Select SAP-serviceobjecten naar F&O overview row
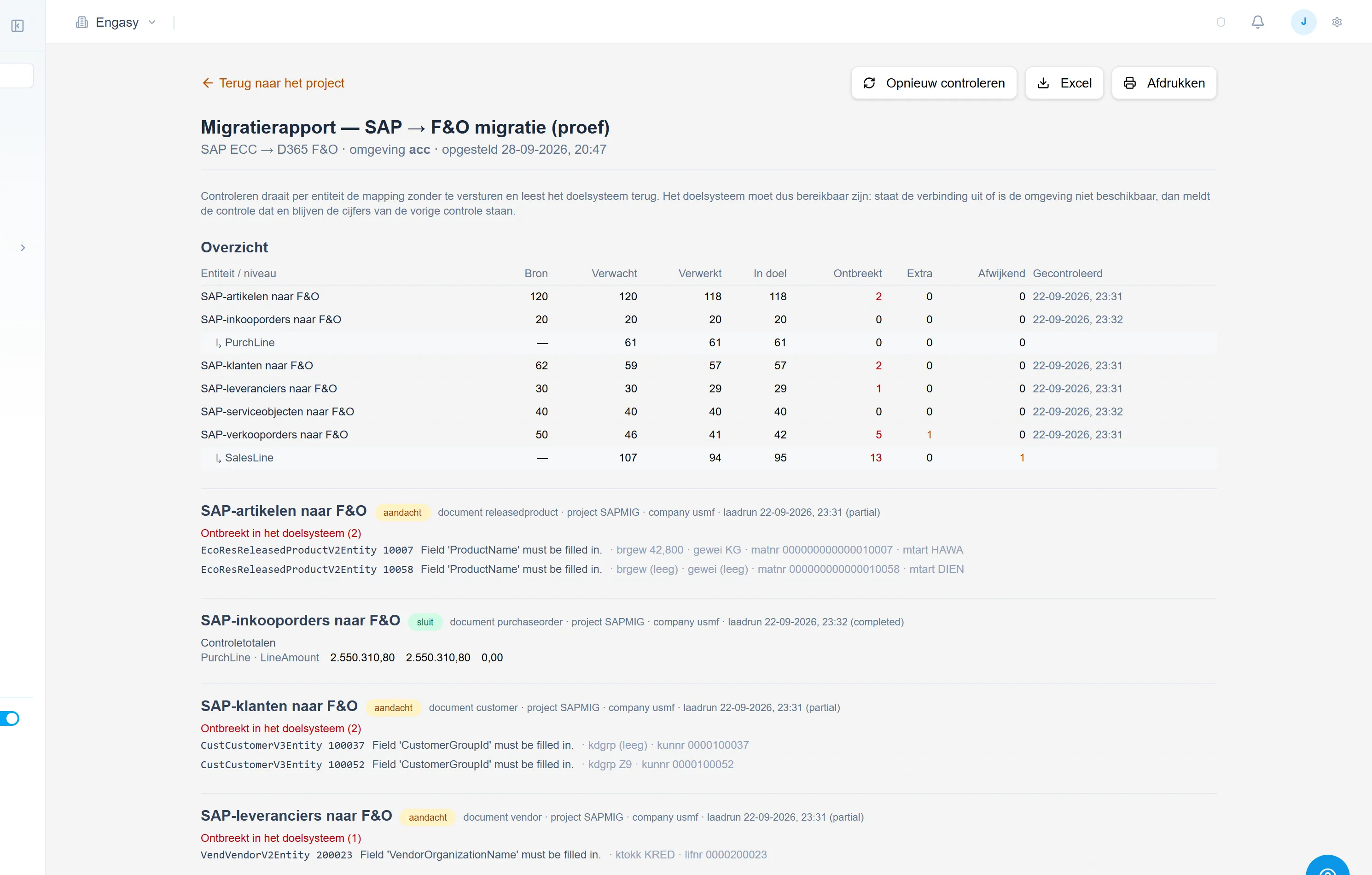Image resolution: width=1372 pixels, height=875 pixels. point(708,412)
